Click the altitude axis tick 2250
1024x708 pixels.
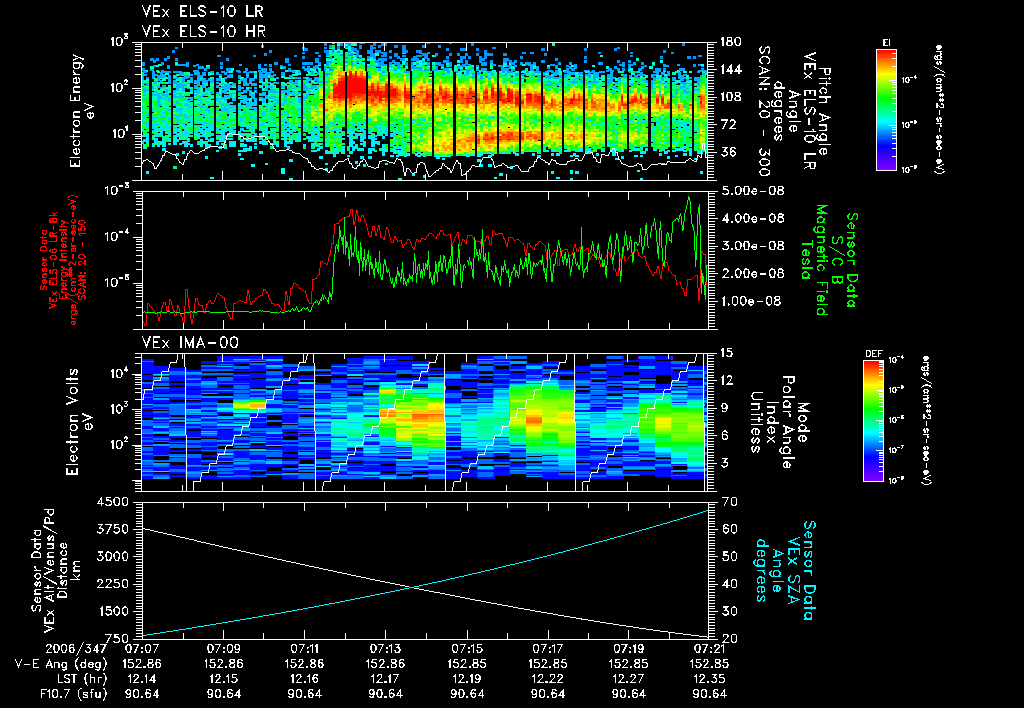point(112,584)
